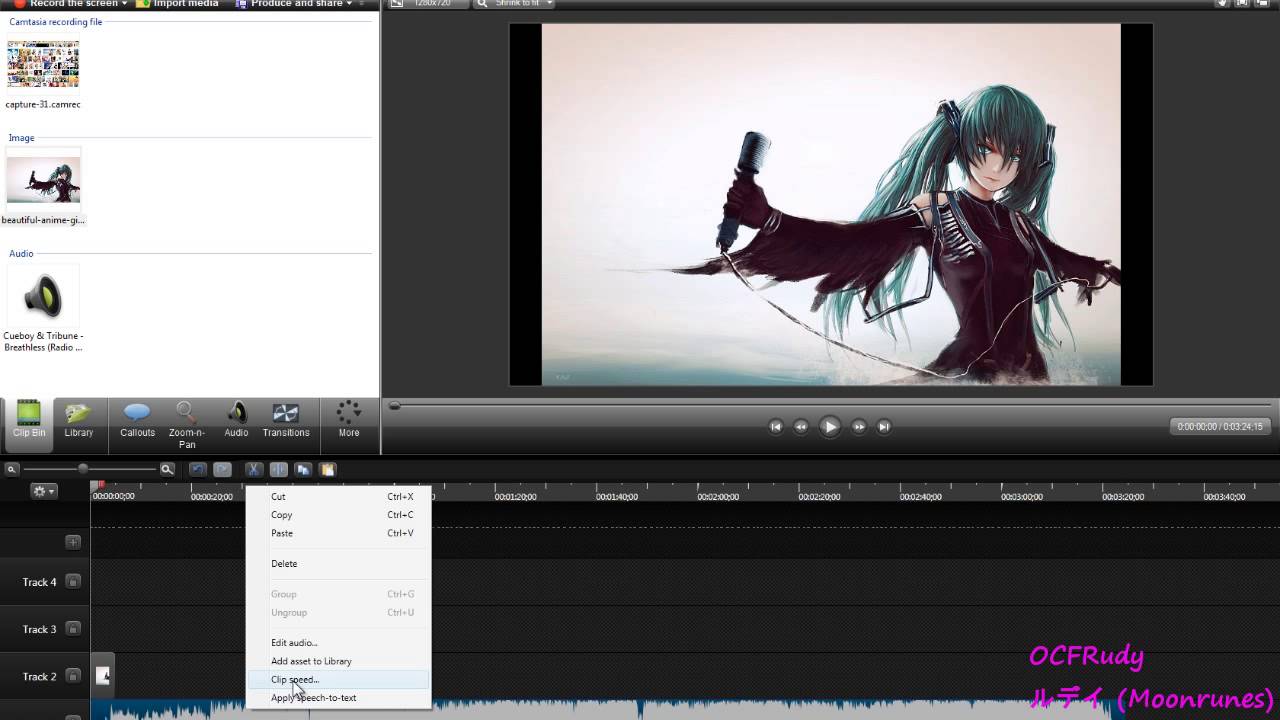
Task: Click the 0:00:00;00 / 0:03:24;15 time display
Action: 1220,427
